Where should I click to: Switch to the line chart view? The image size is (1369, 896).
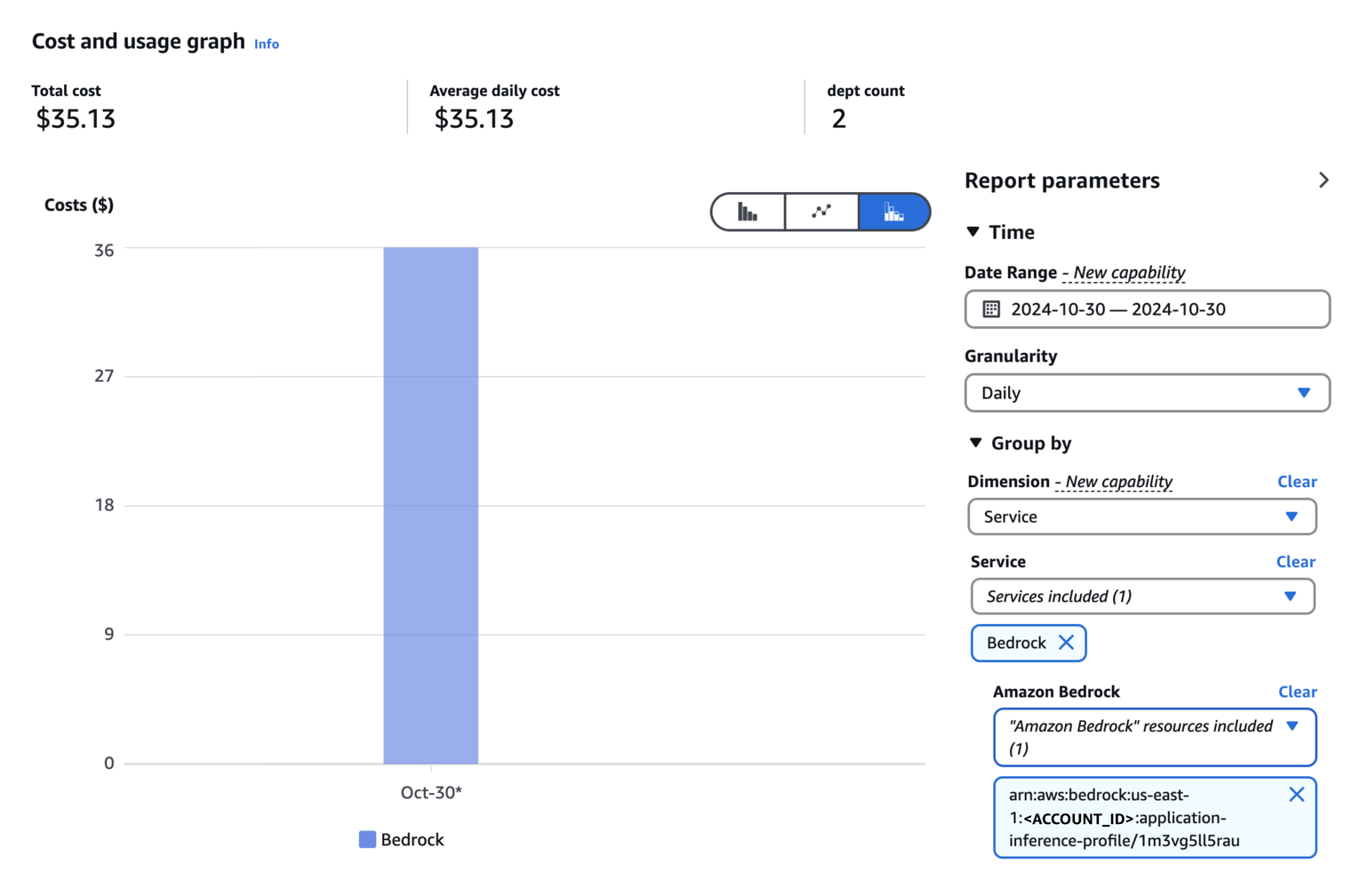[x=821, y=212]
